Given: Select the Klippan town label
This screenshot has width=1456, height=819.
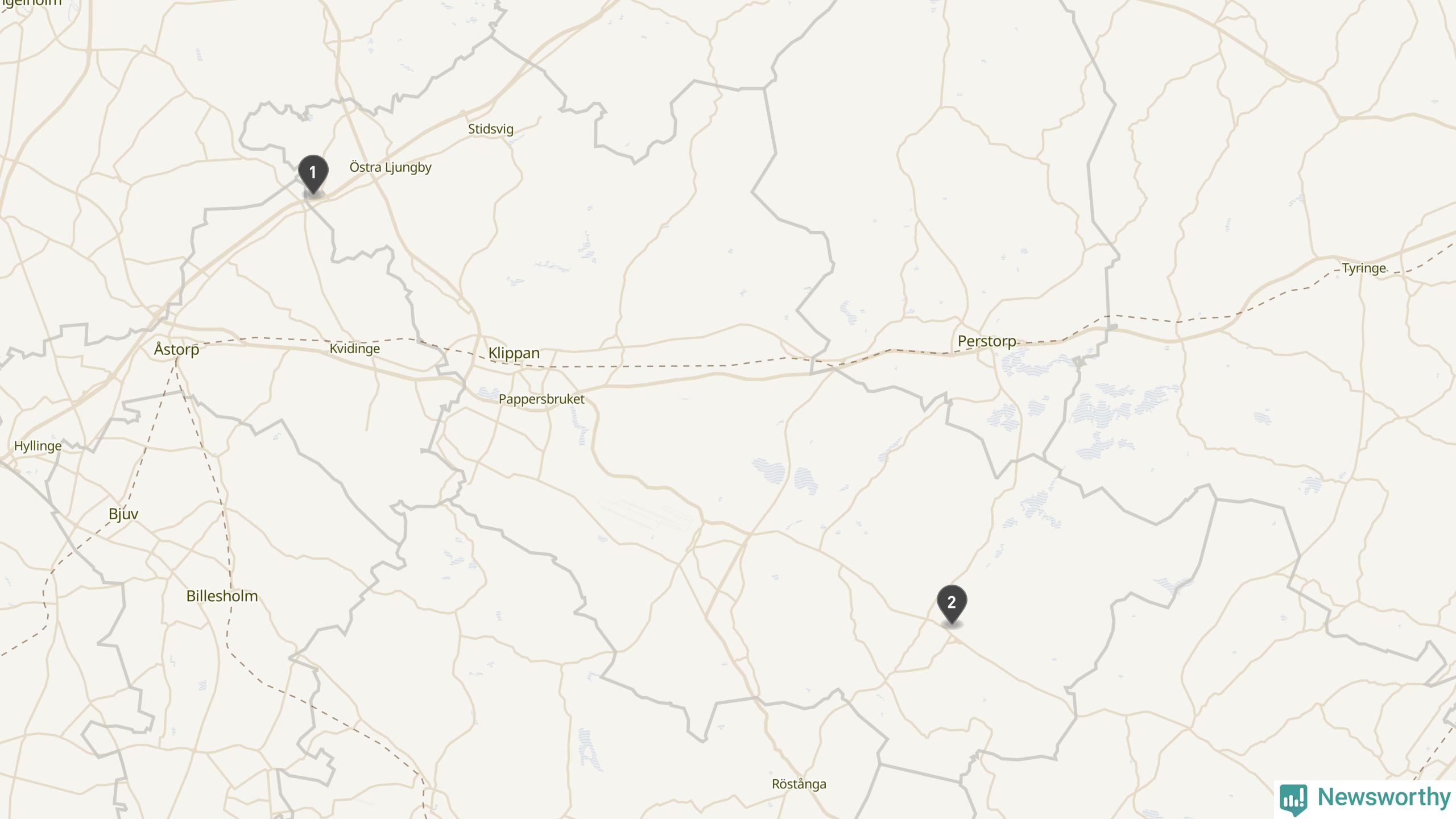Looking at the screenshot, I should 514,353.
